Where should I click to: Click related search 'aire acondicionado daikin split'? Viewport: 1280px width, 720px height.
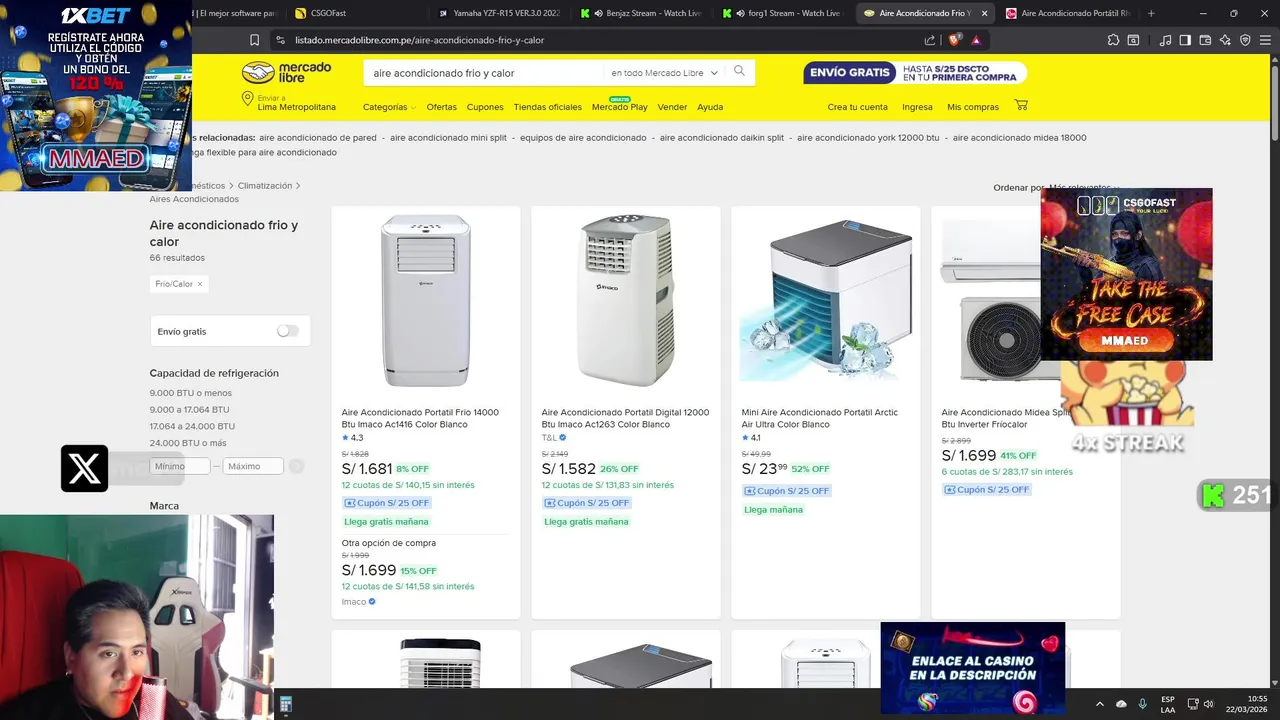(722, 137)
